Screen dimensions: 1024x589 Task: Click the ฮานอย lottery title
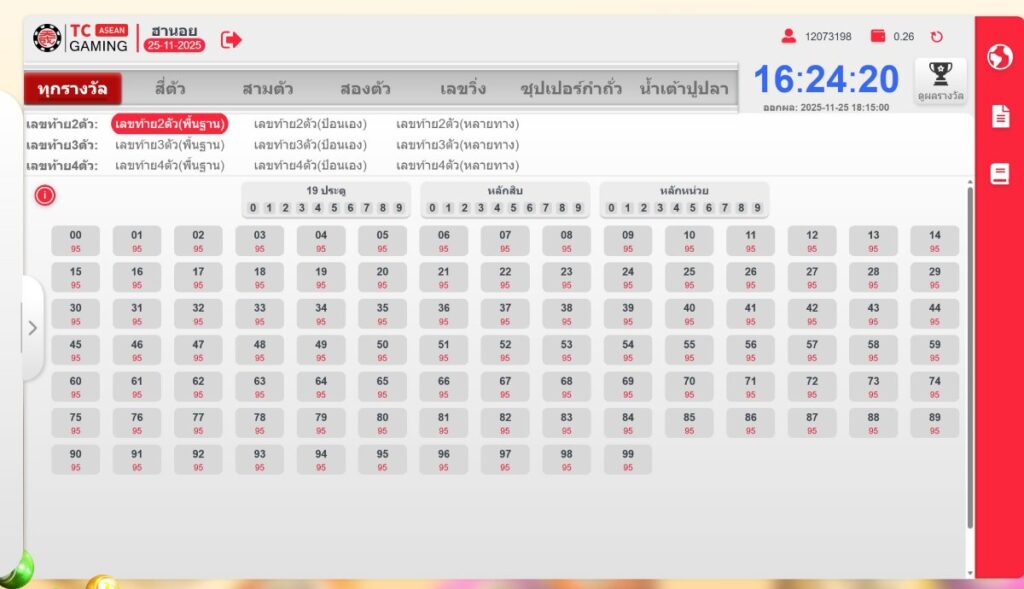(174, 30)
